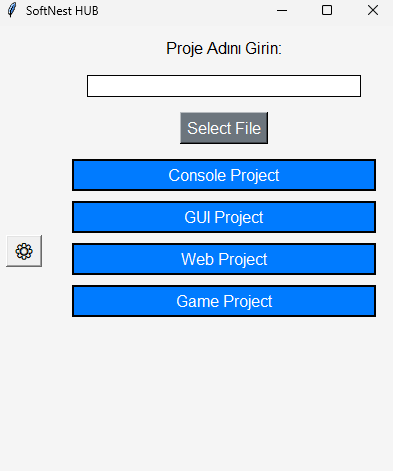
Task: Select the Game Project button
Action: (224, 301)
